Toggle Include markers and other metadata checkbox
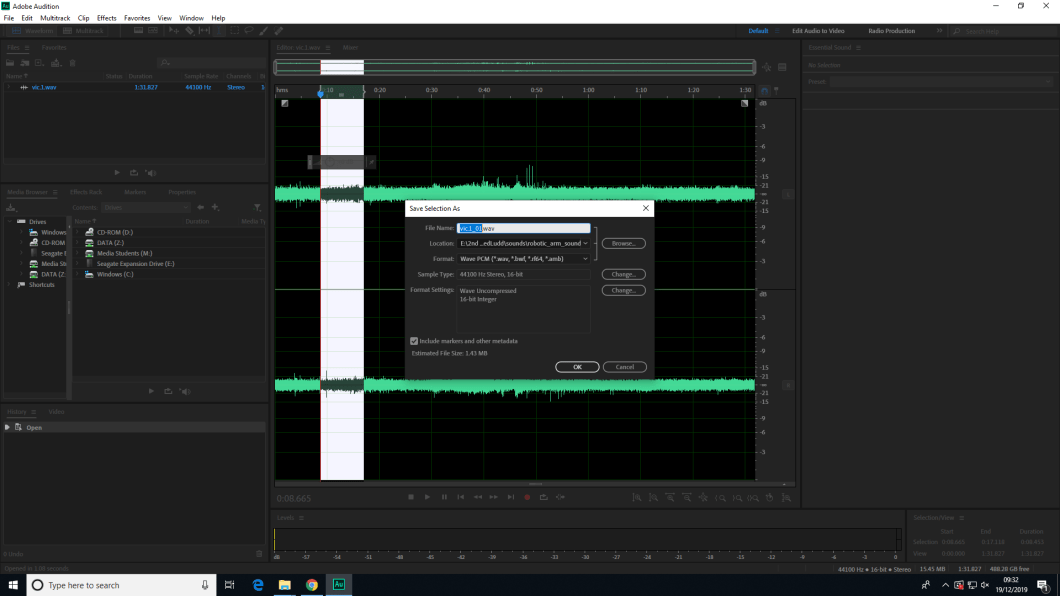1060x596 pixels. point(414,341)
